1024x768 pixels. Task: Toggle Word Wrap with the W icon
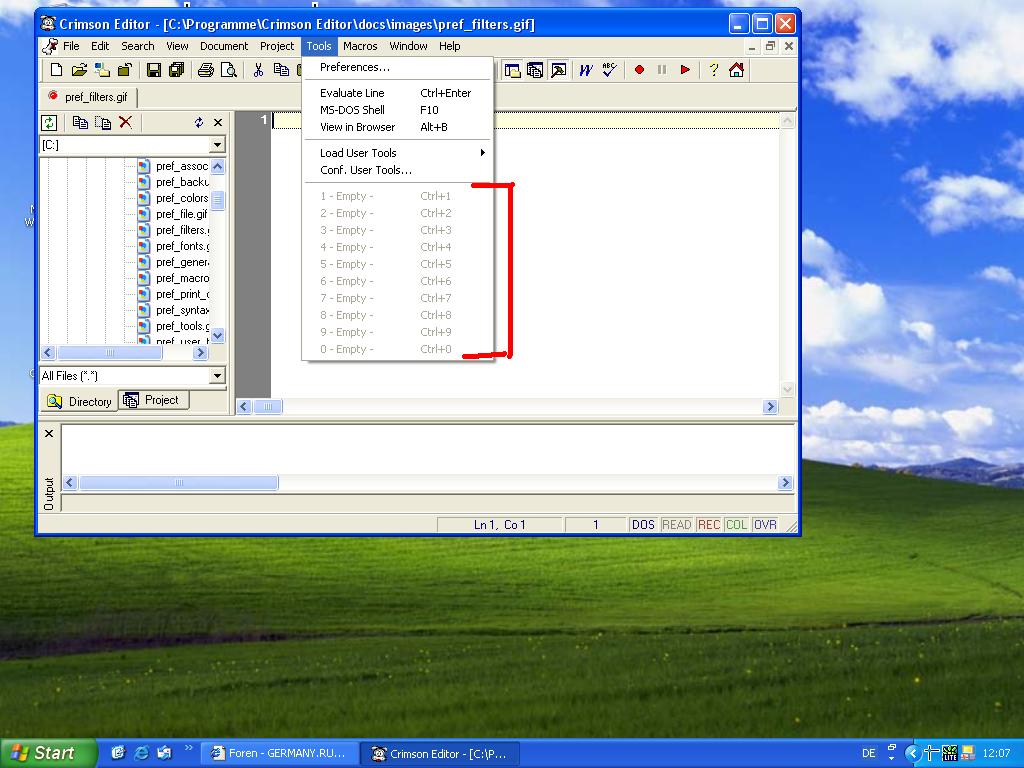pyautogui.click(x=586, y=70)
